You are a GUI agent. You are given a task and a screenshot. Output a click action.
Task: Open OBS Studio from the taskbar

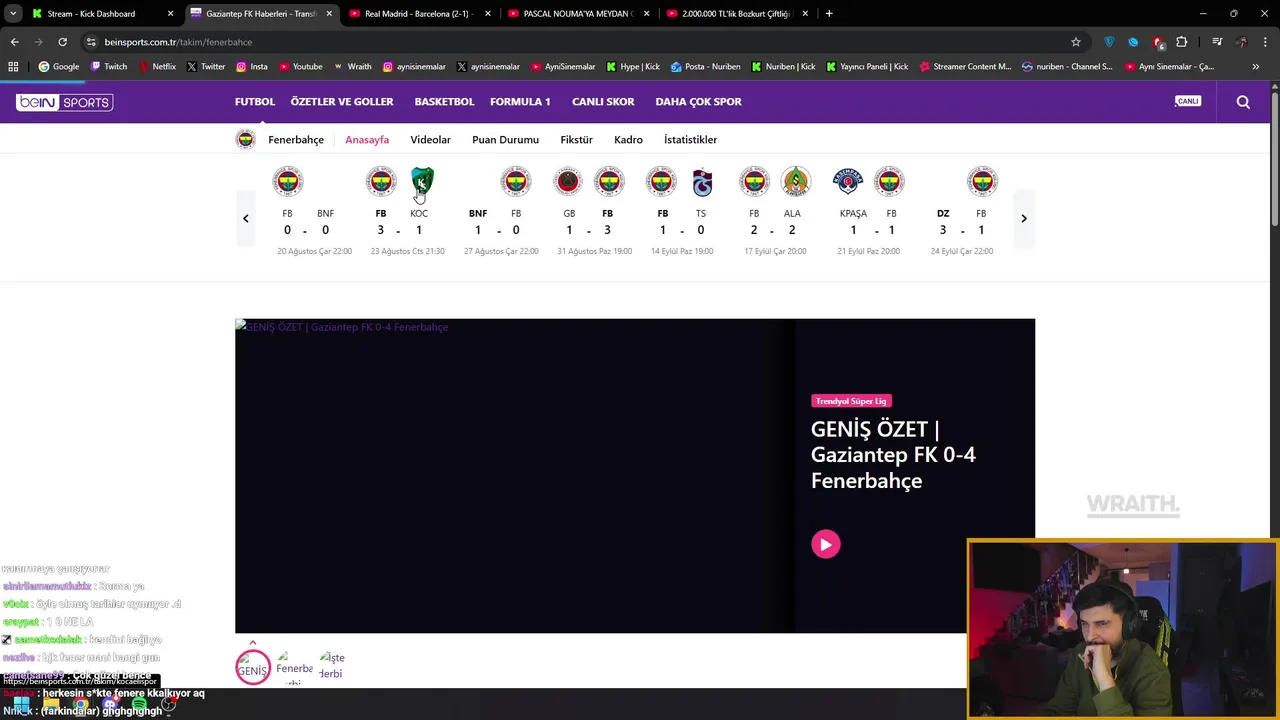[169, 704]
